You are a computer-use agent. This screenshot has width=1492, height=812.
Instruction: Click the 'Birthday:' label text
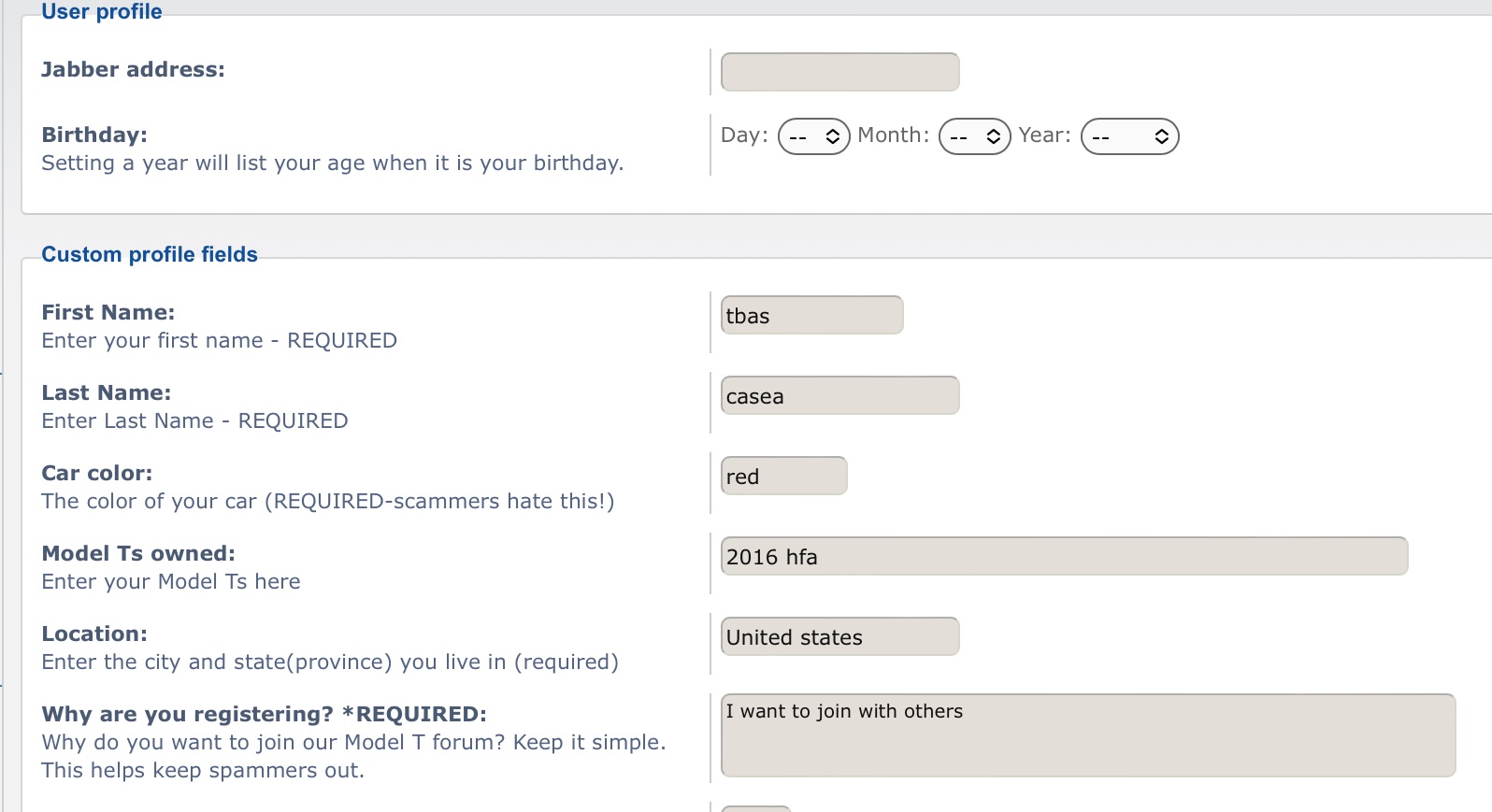[94, 135]
